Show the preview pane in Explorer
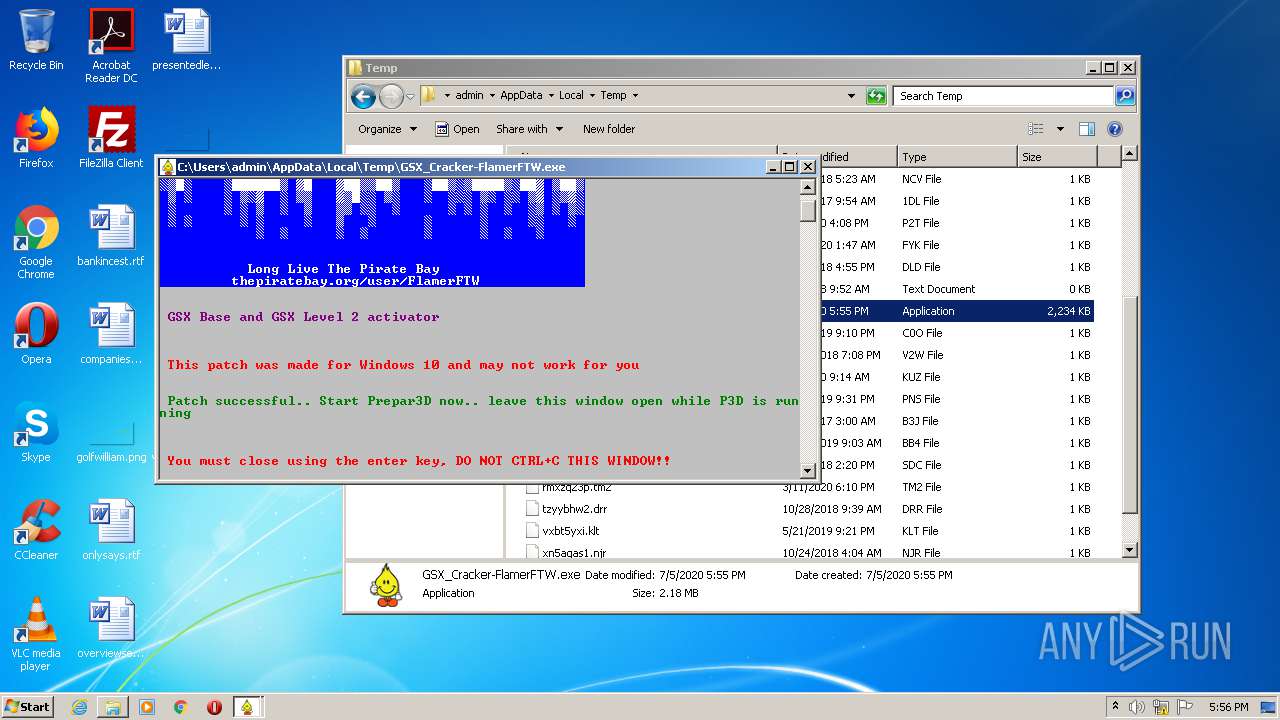1280x720 pixels. tap(1087, 129)
